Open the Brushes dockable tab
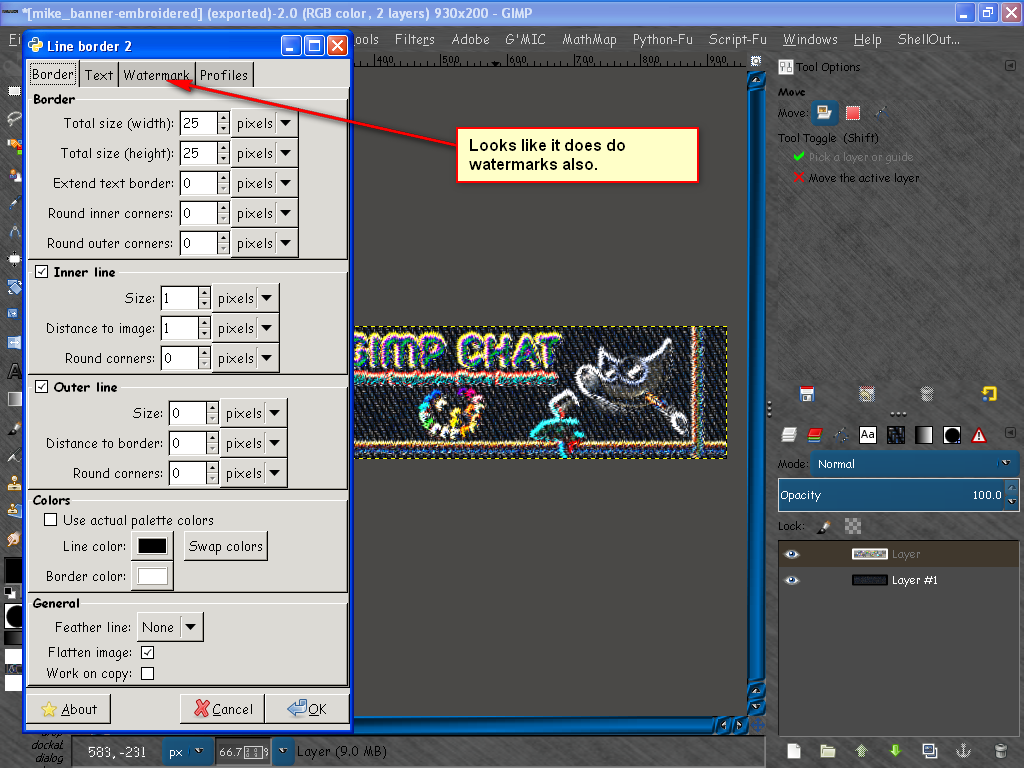This screenshot has height=768, width=1024. click(952, 435)
